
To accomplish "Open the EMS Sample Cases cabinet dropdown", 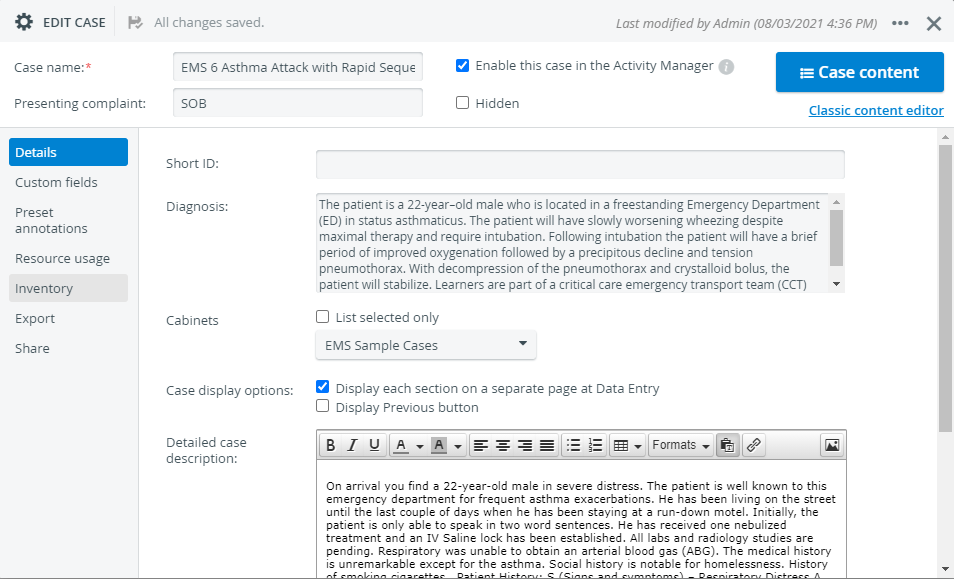I will pyautogui.click(x=426, y=345).
